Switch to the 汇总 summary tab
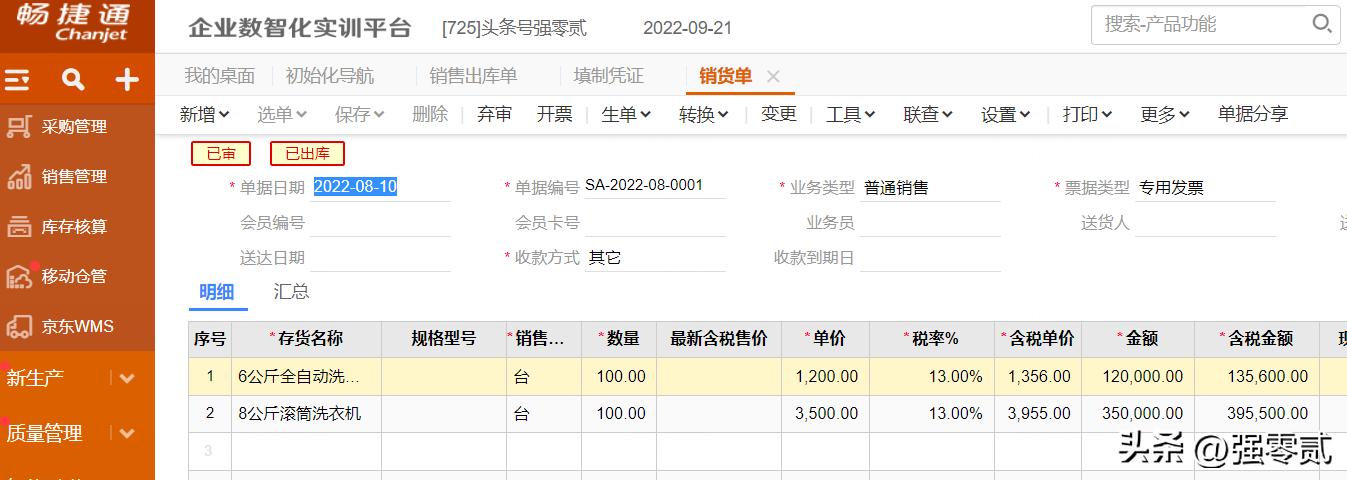Screen dimensions: 1347x480 292,292
